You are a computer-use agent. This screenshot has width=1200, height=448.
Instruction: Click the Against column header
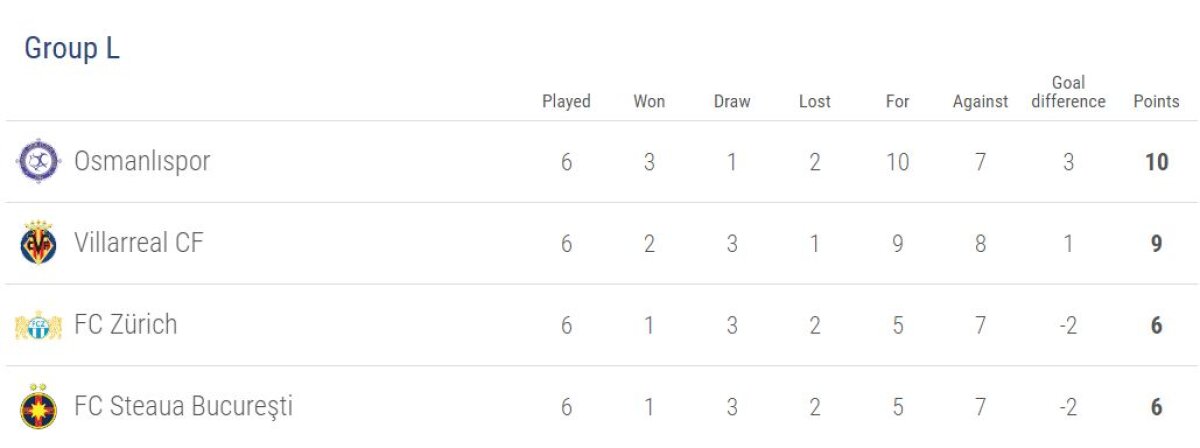pyautogui.click(x=980, y=101)
